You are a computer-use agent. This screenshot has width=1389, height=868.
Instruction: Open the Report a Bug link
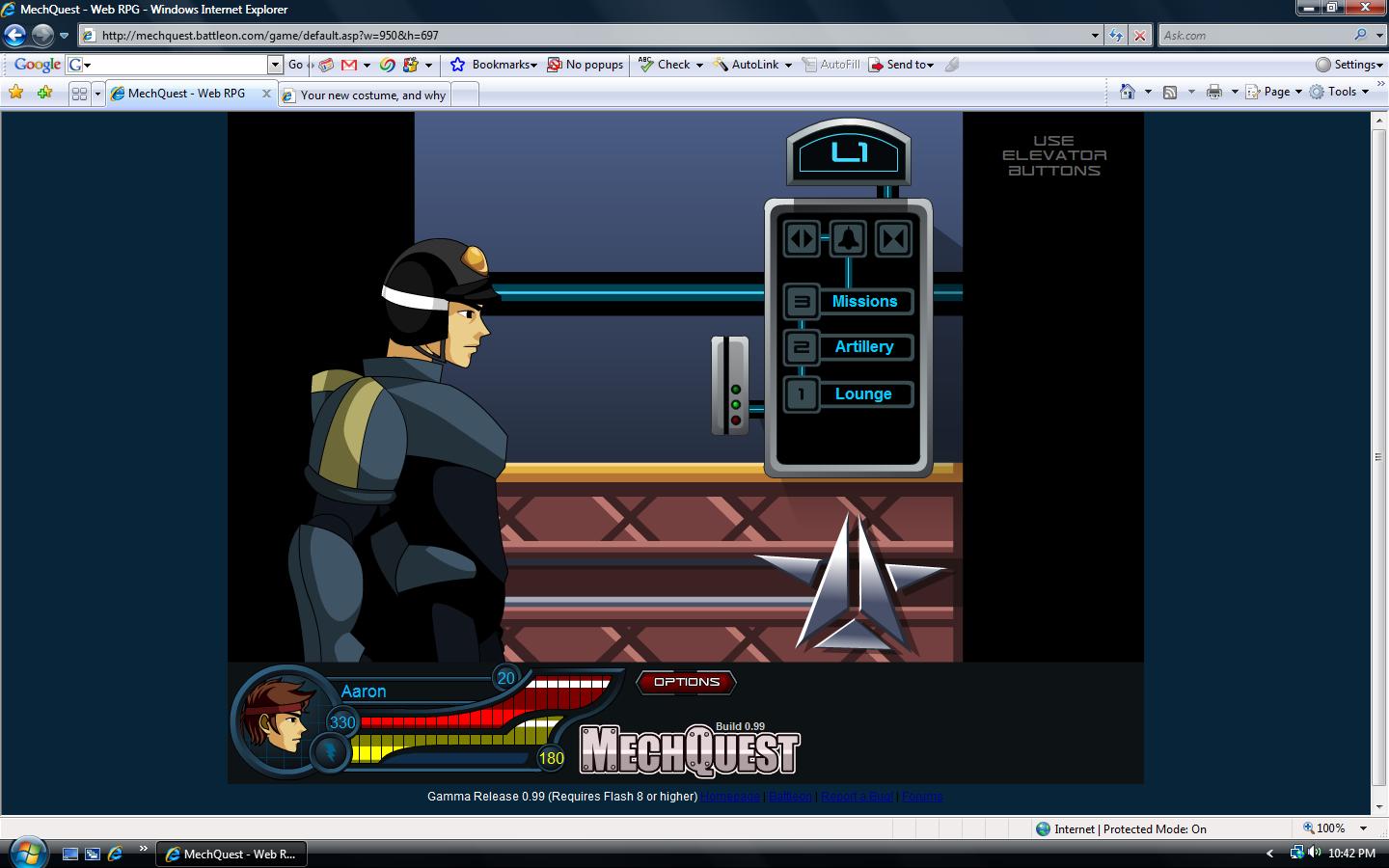pyautogui.click(x=857, y=797)
